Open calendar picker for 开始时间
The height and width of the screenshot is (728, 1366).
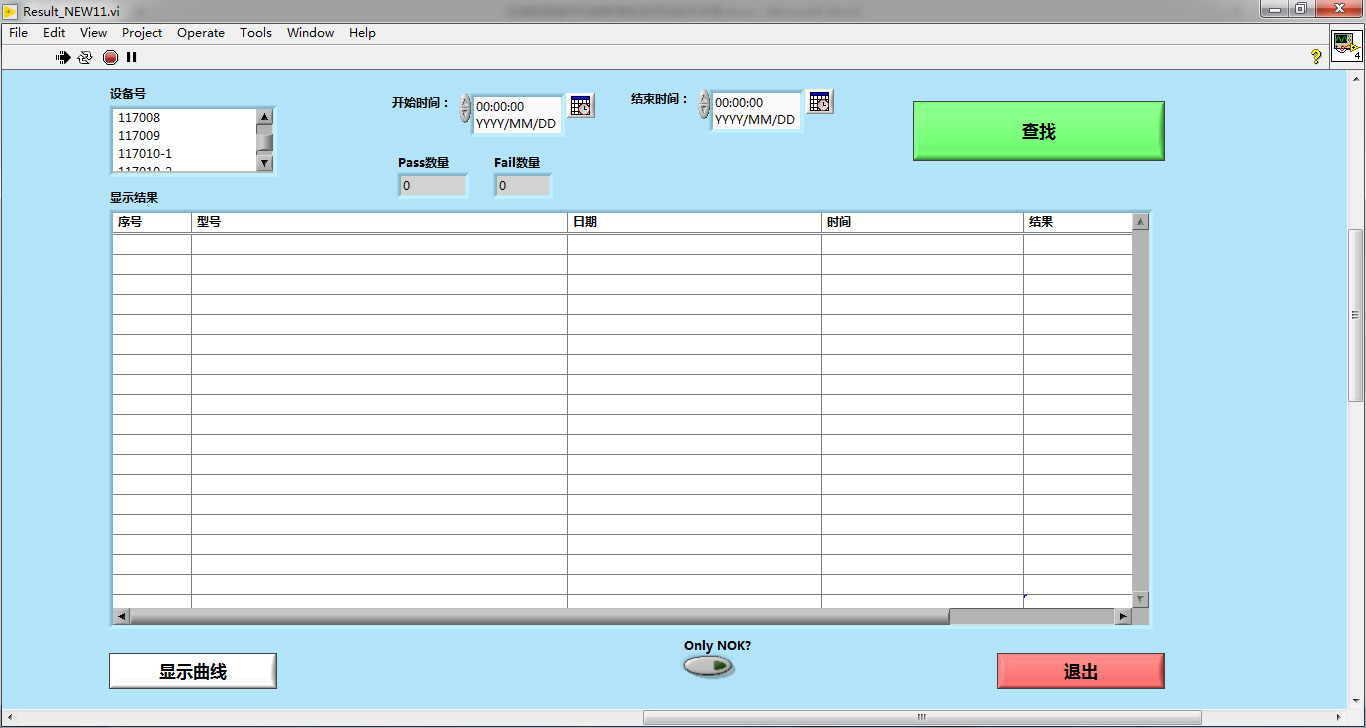[581, 105]
